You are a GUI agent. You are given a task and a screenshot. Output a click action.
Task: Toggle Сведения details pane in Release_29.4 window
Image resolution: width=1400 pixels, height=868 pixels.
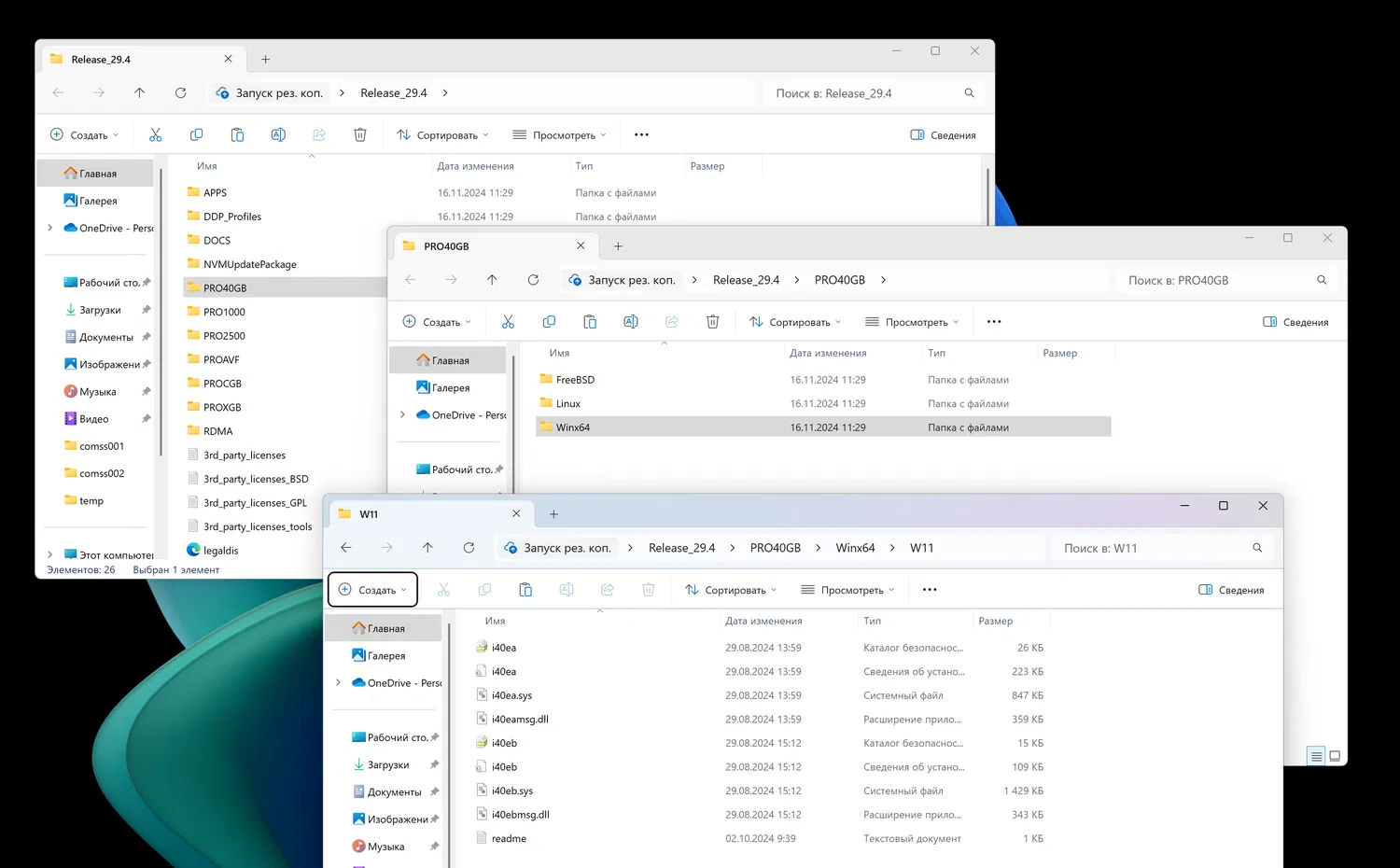click(x=943, y=134)
